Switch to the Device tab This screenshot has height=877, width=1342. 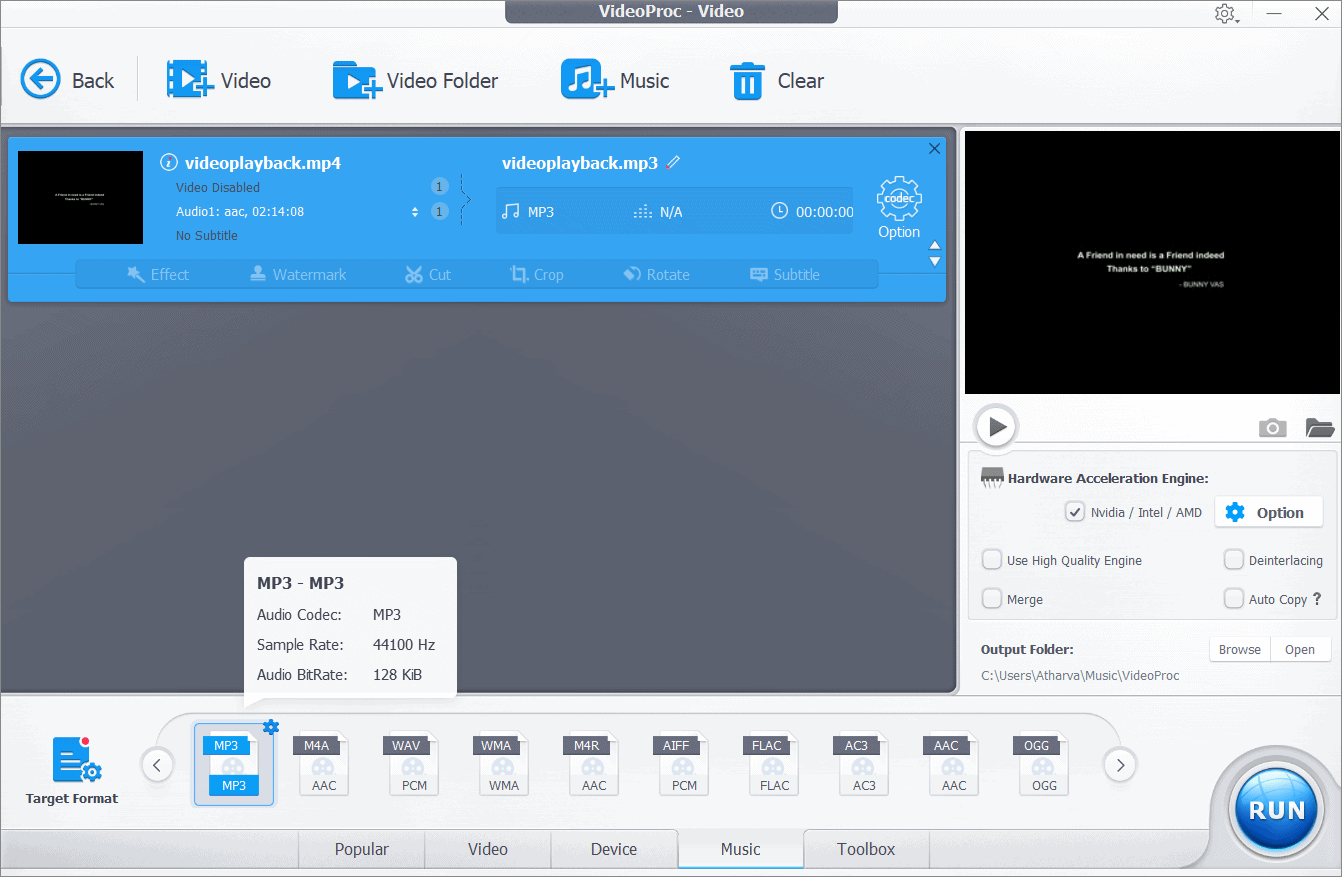(x=614, y=849)
